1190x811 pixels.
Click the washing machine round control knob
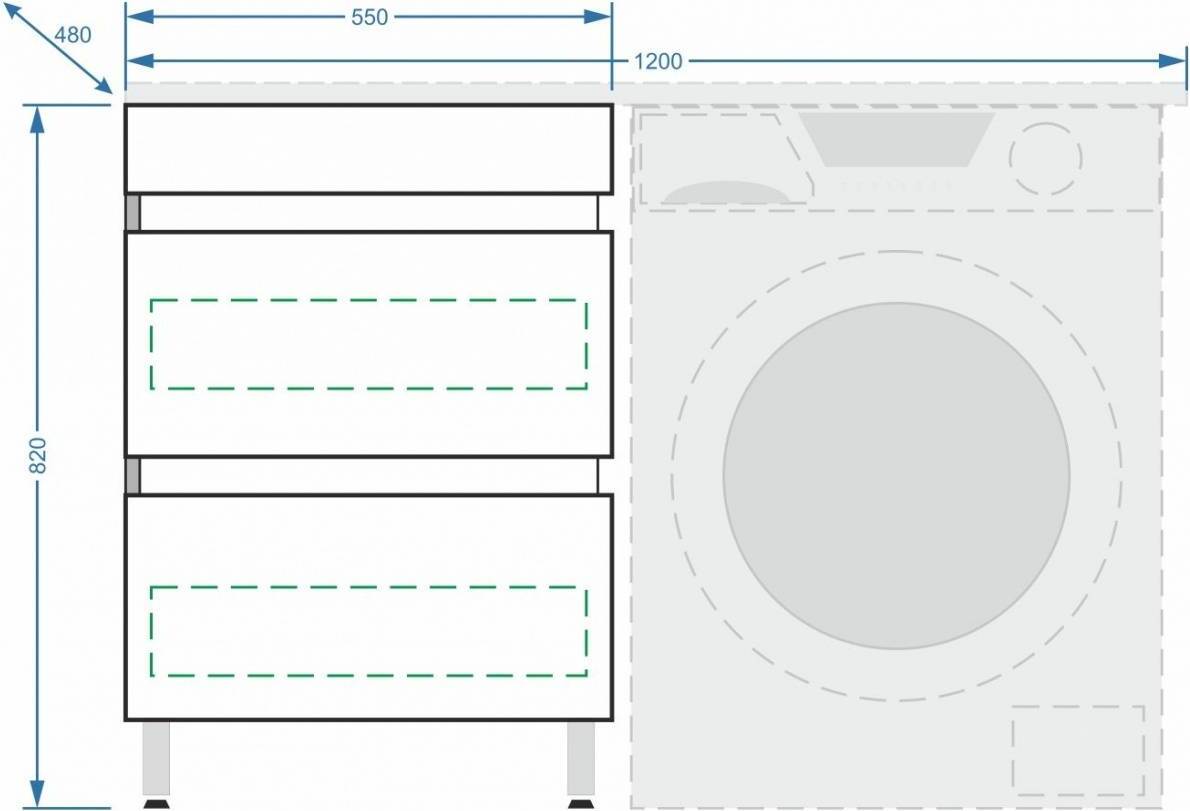pos(1045,159)
